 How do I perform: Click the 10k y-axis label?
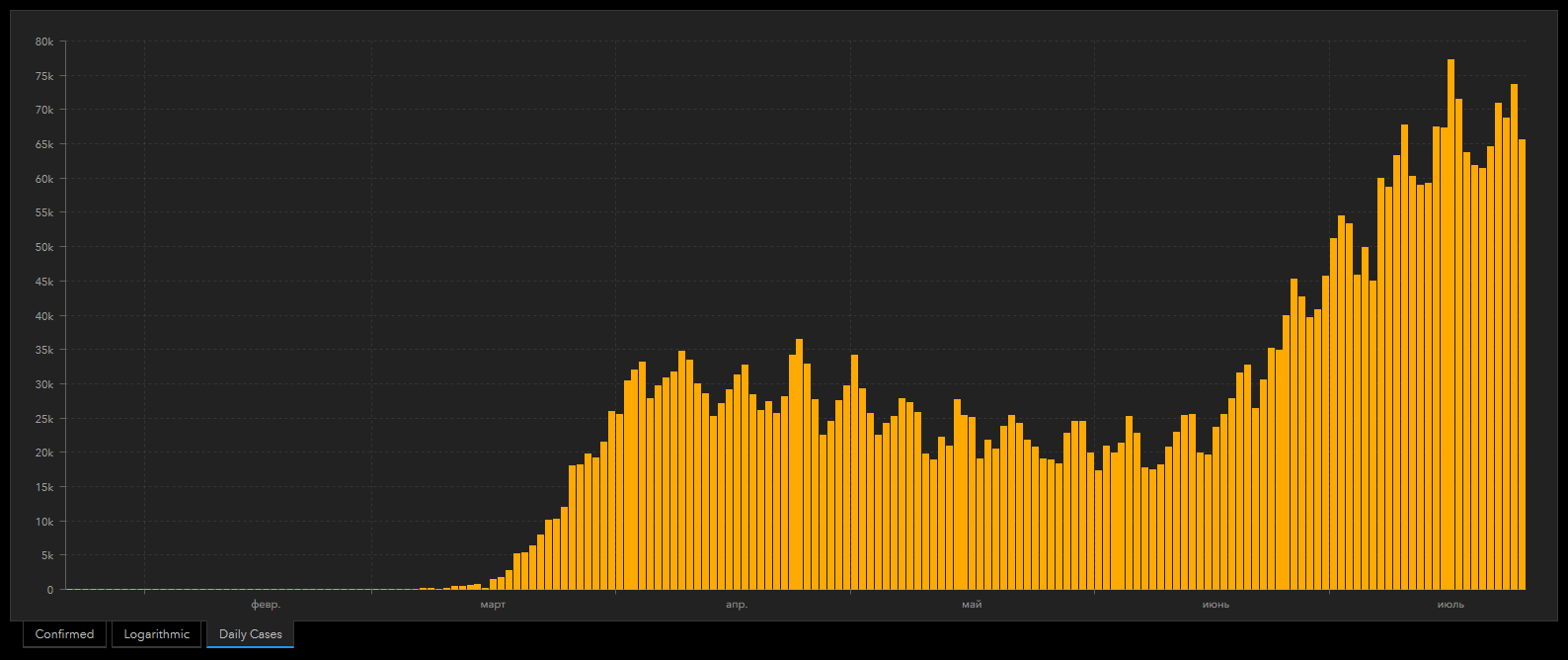(43, 522)
